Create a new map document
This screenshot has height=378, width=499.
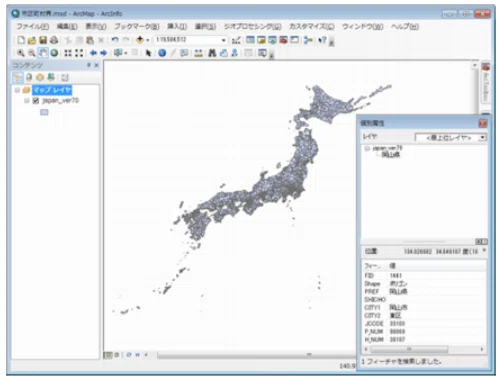[x=21, y=40]
